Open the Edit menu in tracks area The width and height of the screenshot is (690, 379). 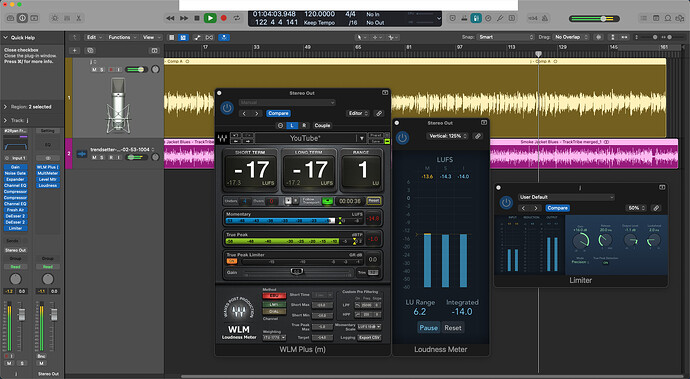(94, 37)
